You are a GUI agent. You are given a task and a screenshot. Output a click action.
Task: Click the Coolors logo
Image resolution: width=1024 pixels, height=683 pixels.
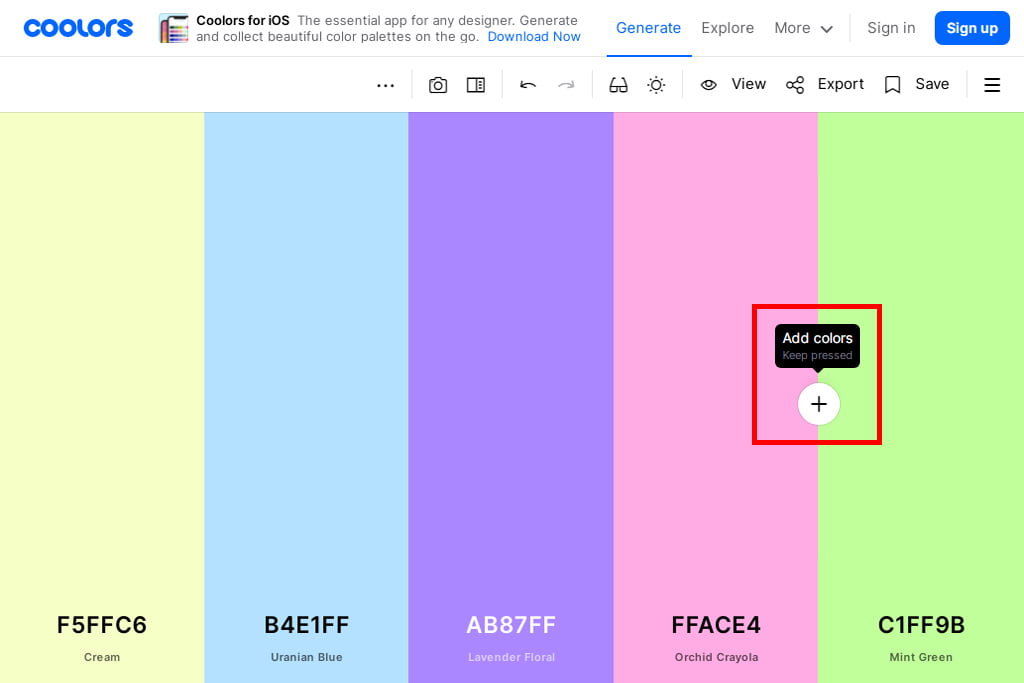[x=78, y=28]
